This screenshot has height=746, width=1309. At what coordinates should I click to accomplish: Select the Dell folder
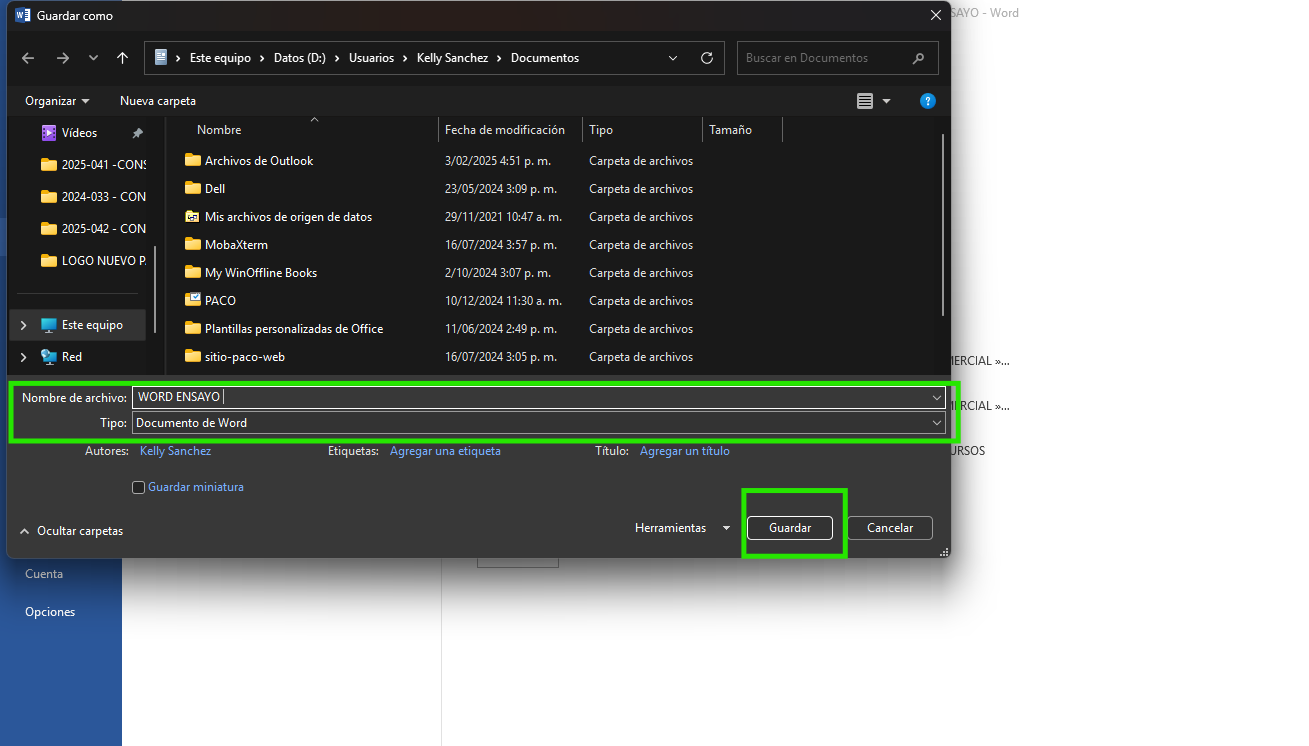(x=215, y=189)
